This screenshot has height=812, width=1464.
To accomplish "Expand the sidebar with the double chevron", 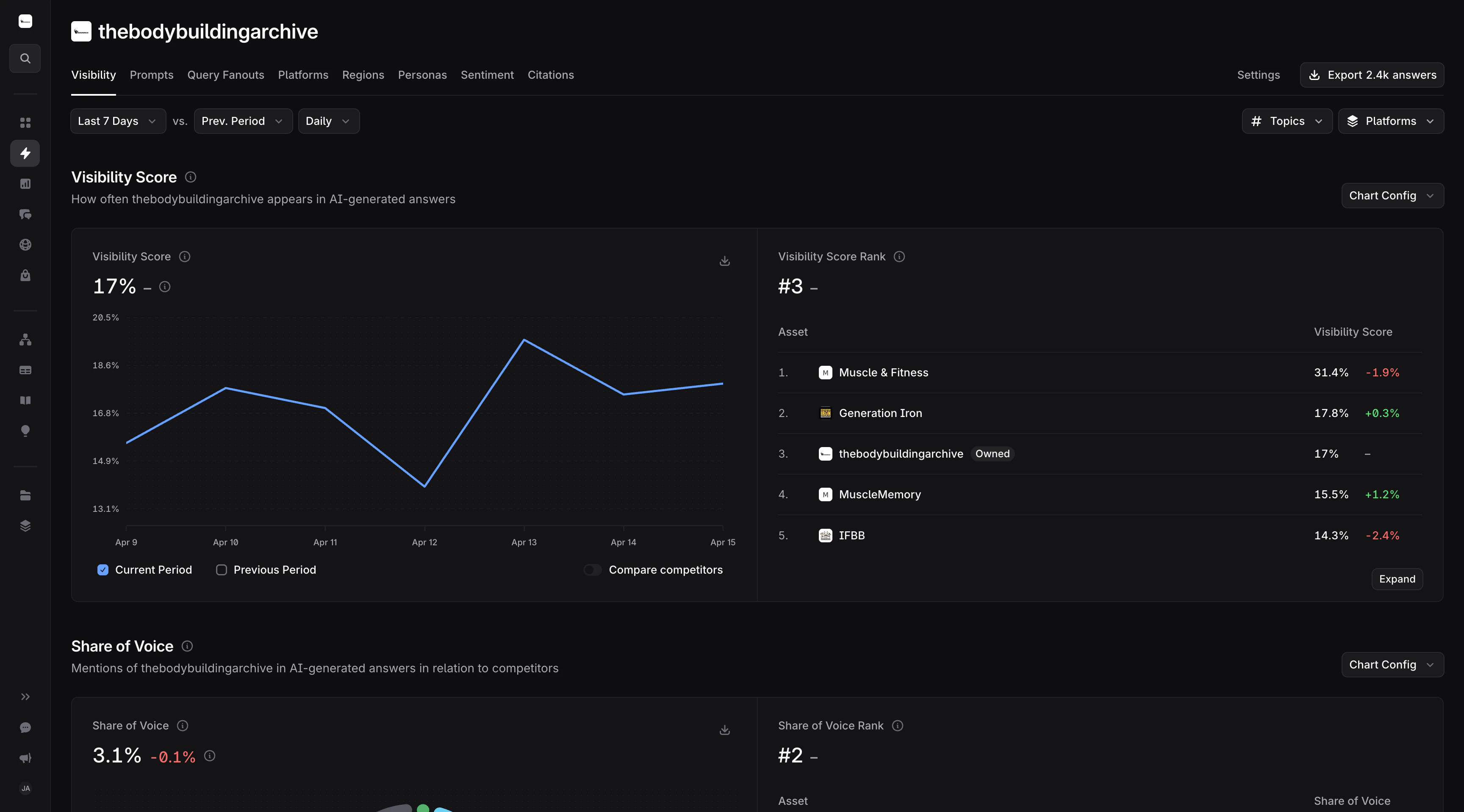I will pyautogui.click(x=25, y=697).
